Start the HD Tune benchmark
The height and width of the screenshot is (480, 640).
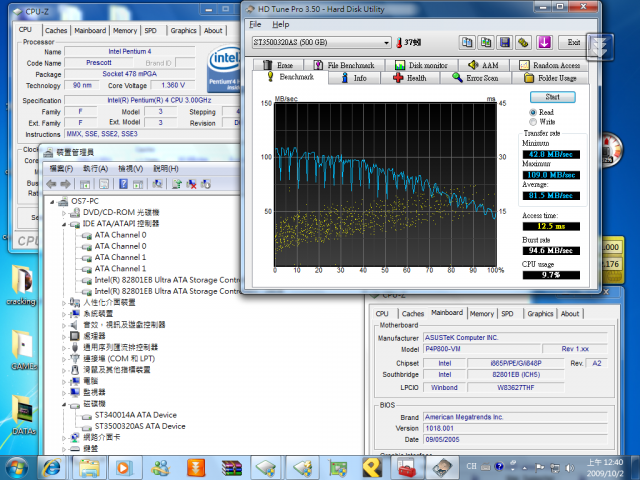pos(552,97)
